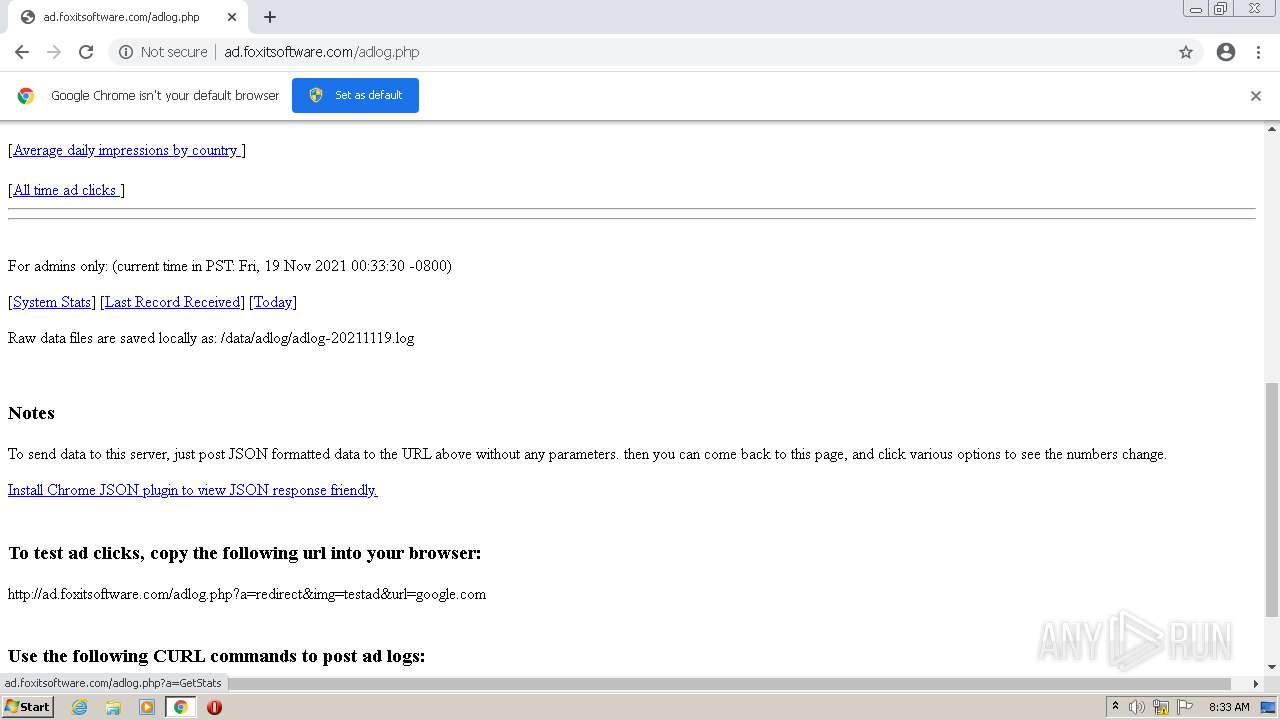Open the 8:33 AM system clock
Viewport: 1280px width, 720px height.
[1229, 707]
